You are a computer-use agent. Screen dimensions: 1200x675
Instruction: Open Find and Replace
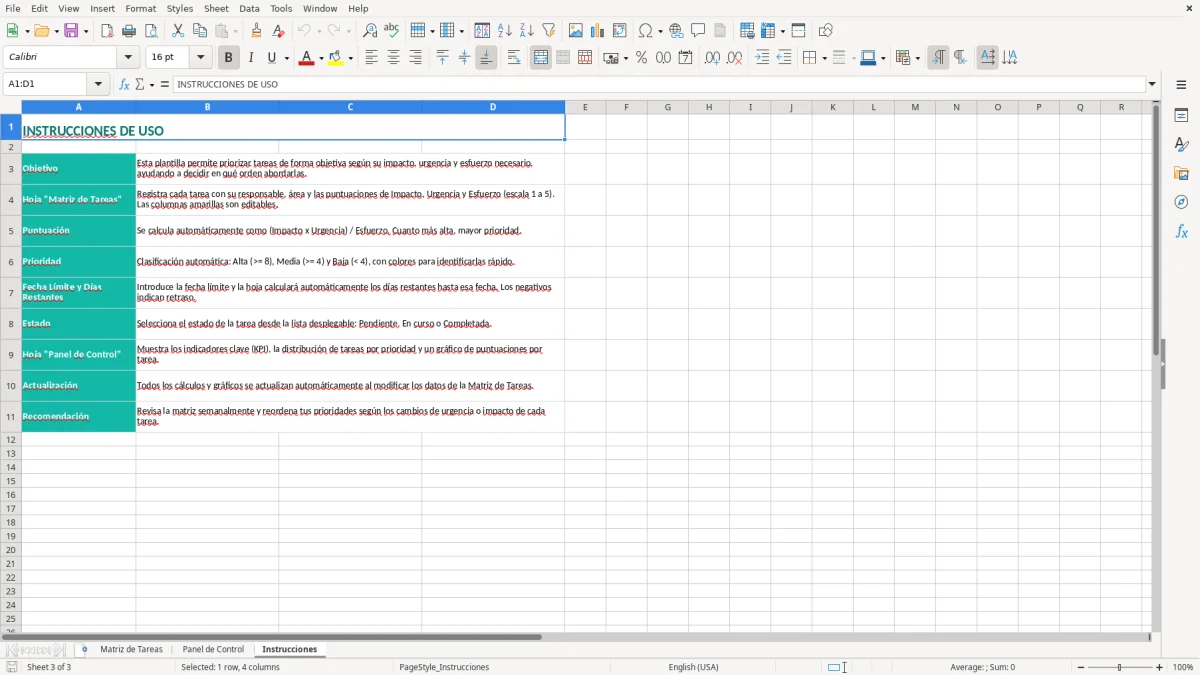point(370,31)
